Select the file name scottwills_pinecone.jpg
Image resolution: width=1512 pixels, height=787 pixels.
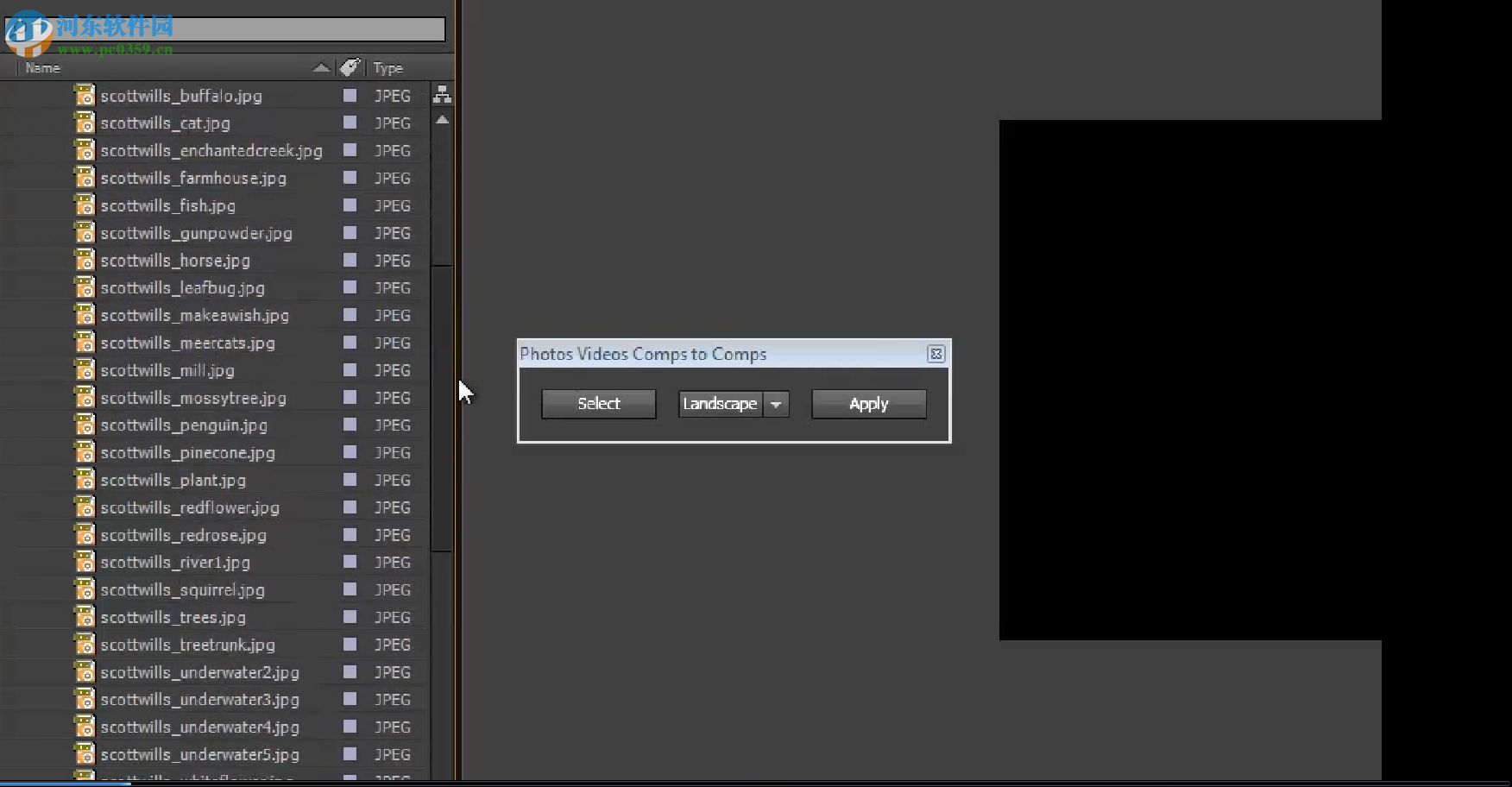pyautogui.click(x=188, y=453)
